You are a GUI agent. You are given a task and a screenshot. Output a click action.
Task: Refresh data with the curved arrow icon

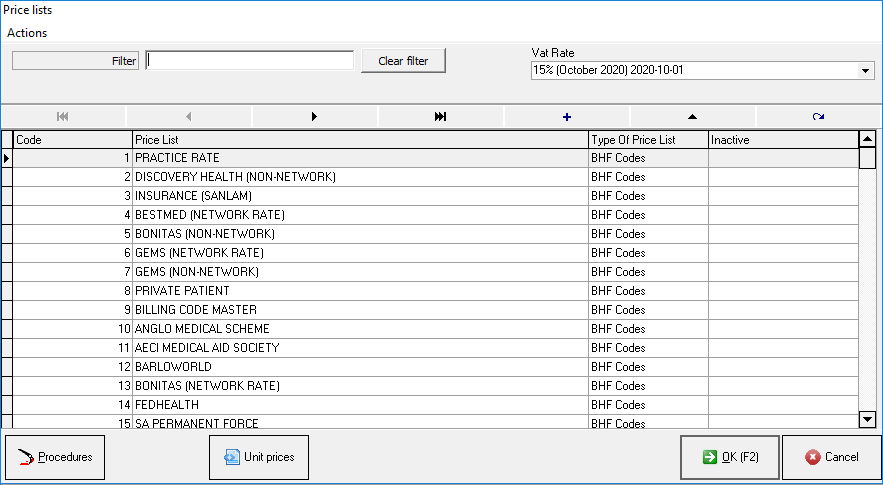pos(818,117)
